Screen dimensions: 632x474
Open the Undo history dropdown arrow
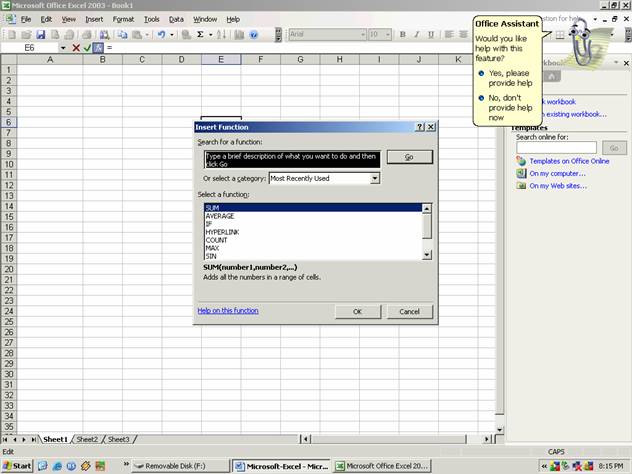[x=172, y=35]
